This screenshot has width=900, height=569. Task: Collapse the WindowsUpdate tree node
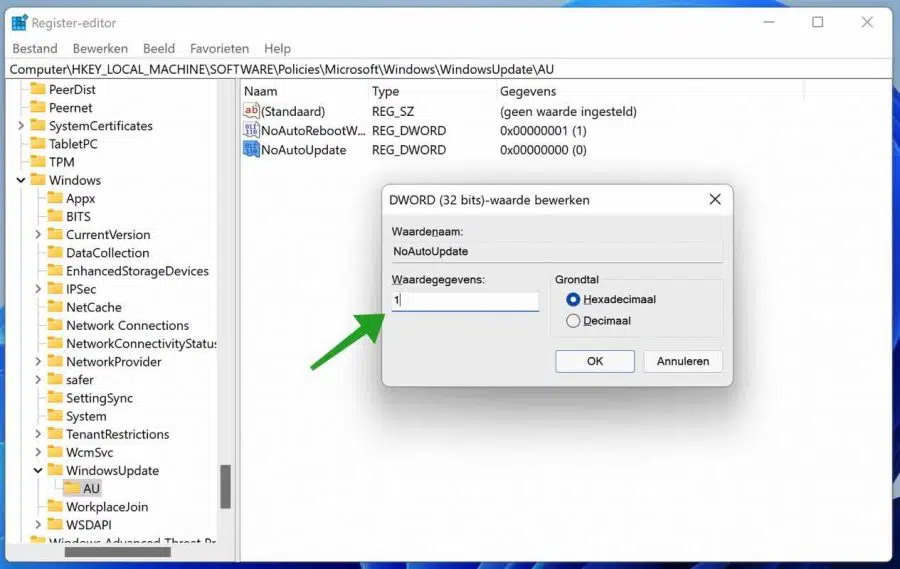(38, 470)
